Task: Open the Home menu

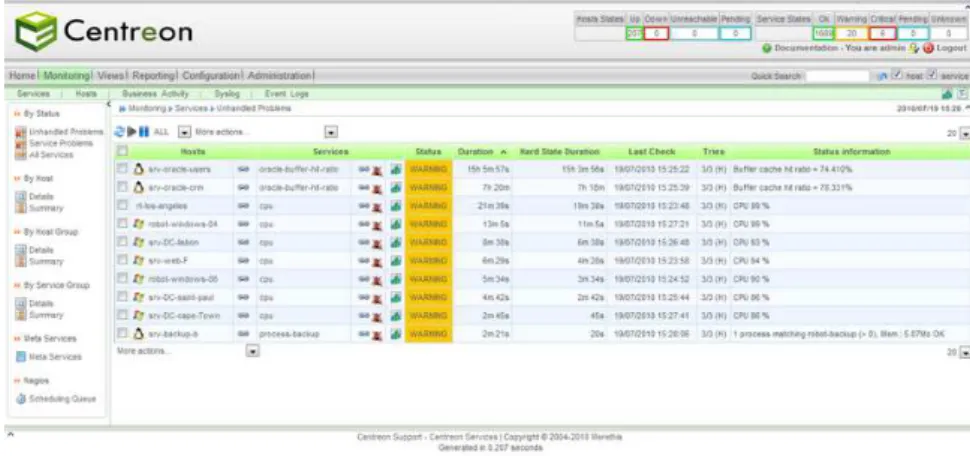Action: [x=22, y=75]
